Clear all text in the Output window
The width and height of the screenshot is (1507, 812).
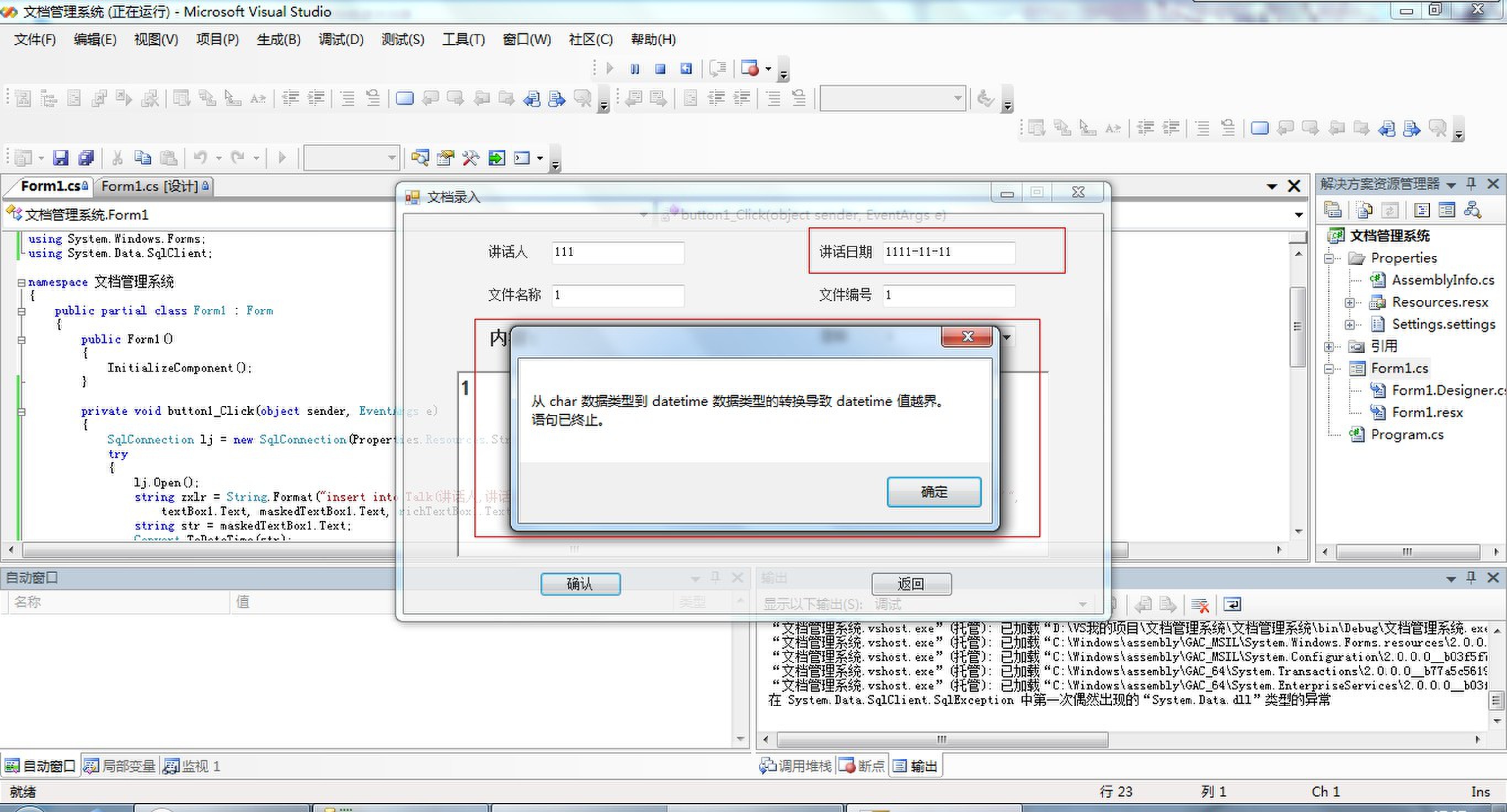point(1200,605)
